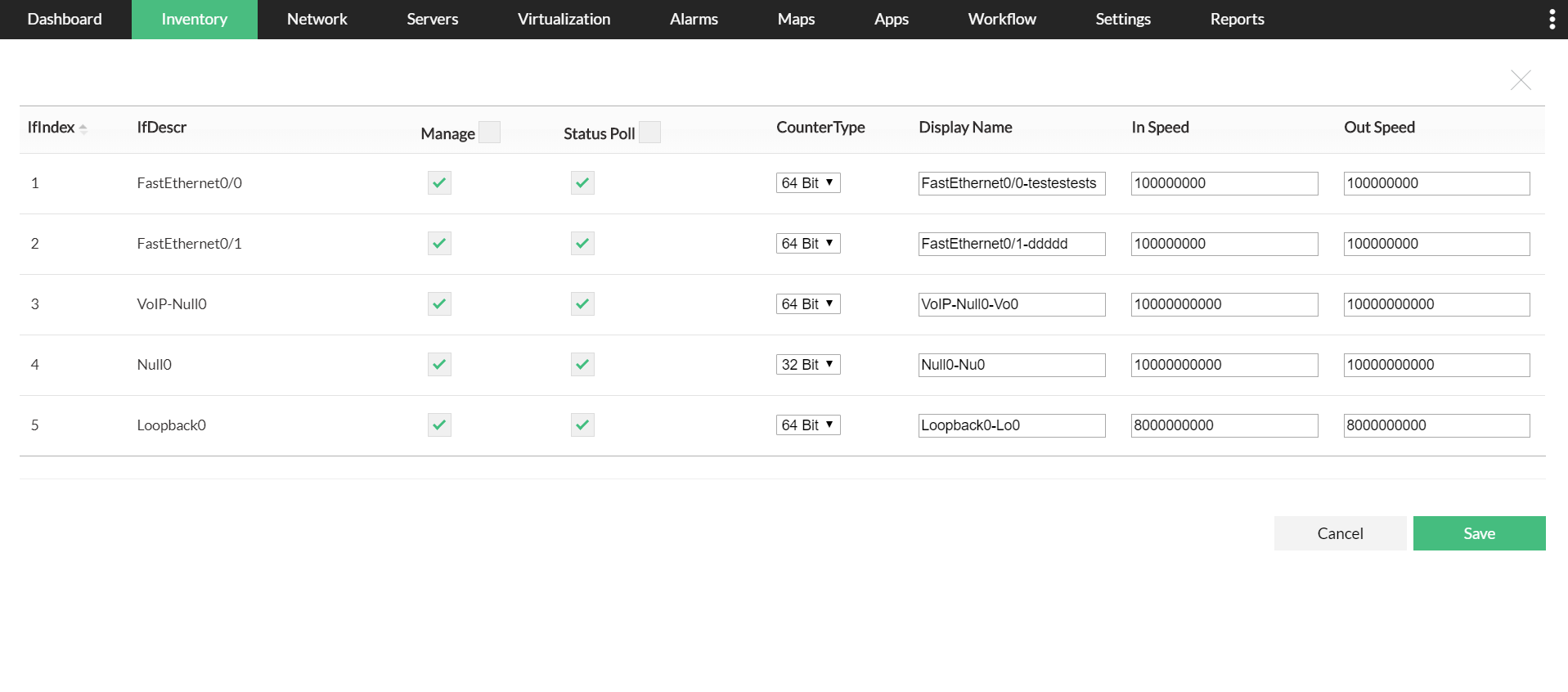This screenshot has width=1568, height=692.
Task: Expand CounterType dropdown for Loopback0
Action: click(807, 425)
